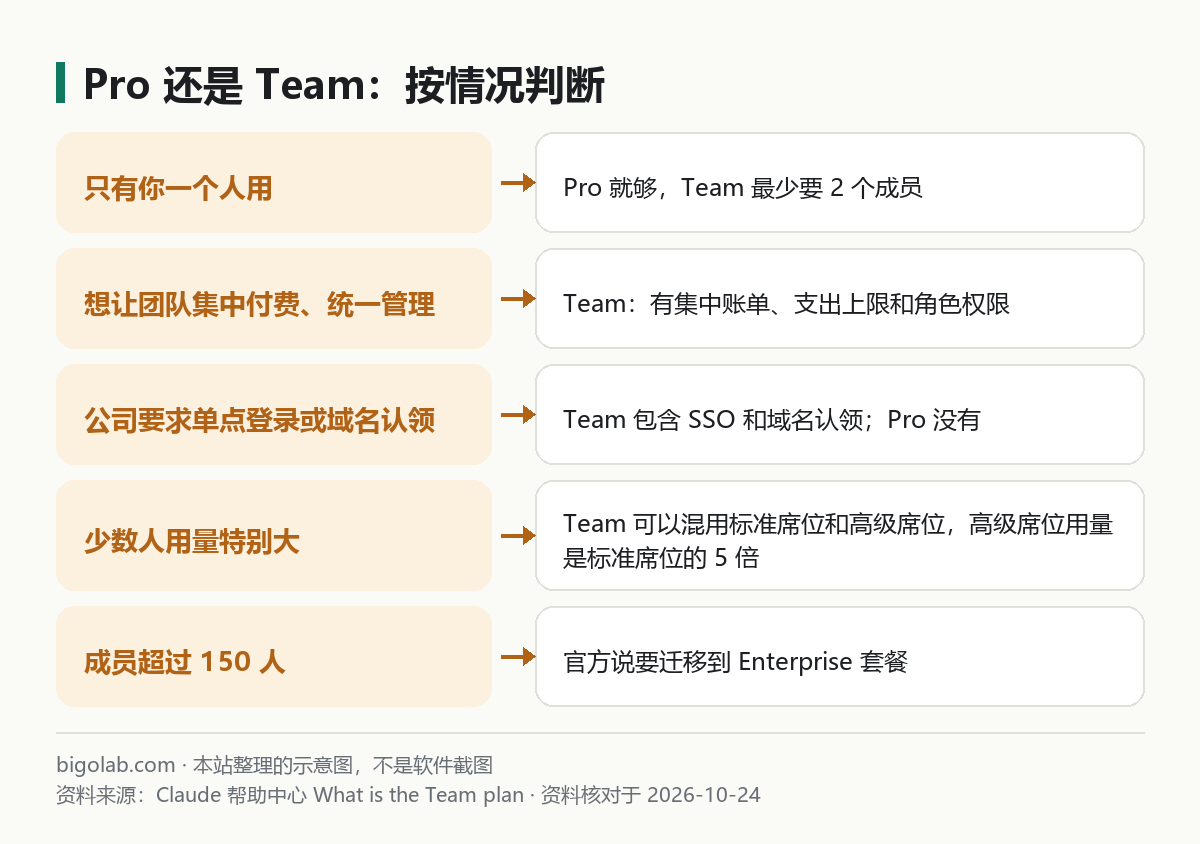1200x844 pixels.
Task: Select the "成员超过 150 人" card
Action: point(274,657)
